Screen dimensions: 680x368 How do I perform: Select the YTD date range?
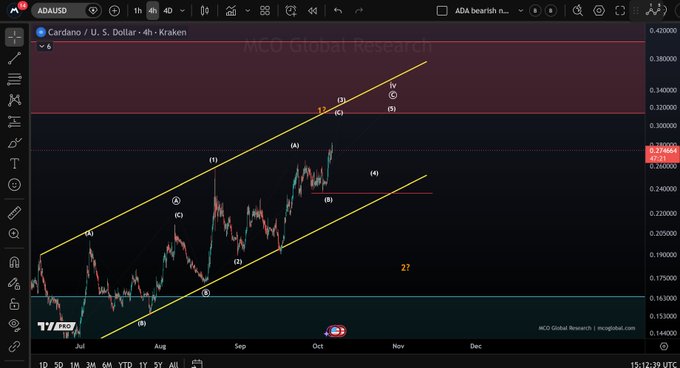coord(125,365)
